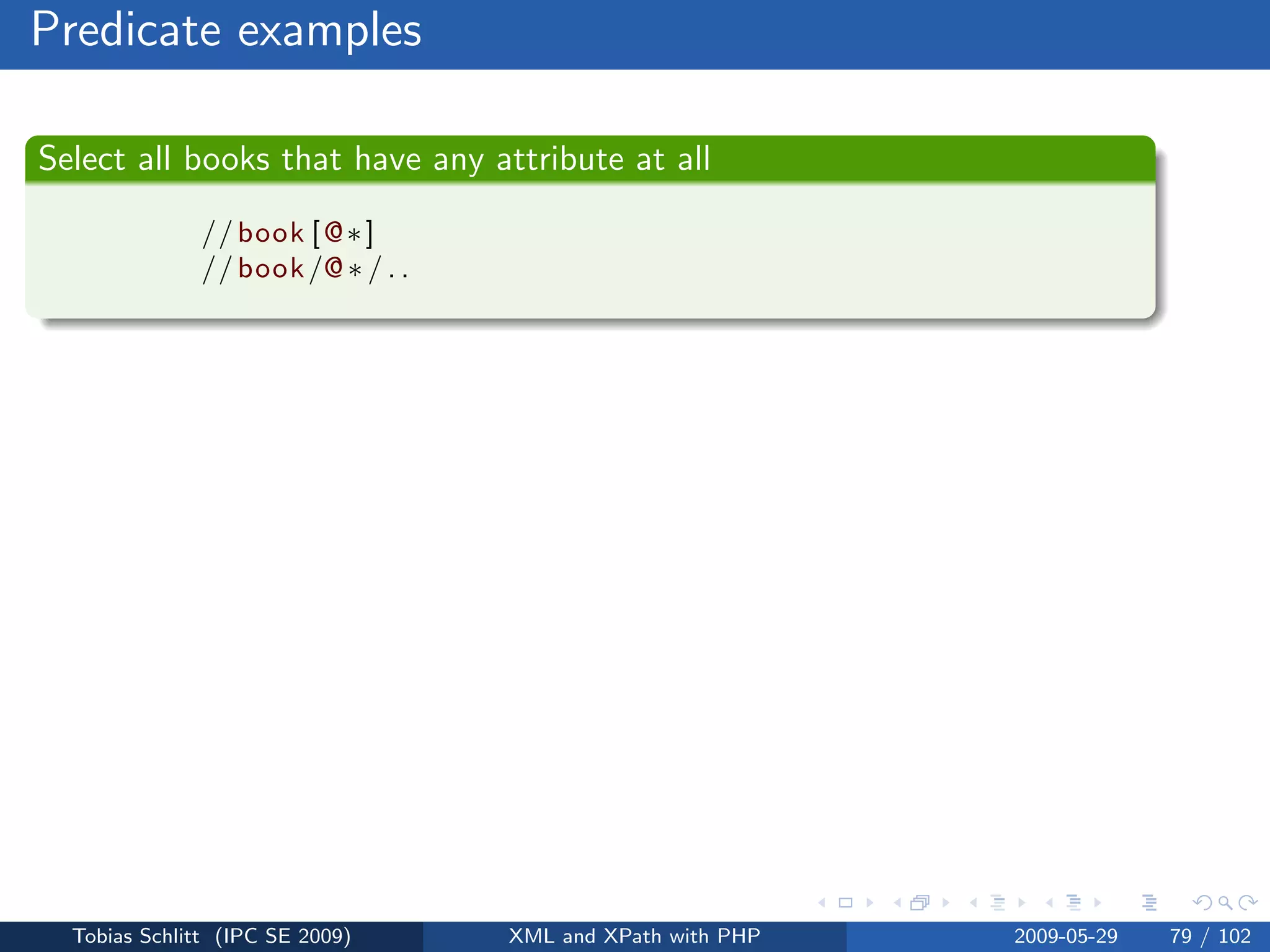The width and height of the screenshot is (1270, 952).
Task: Click the go-back curved arrow icon
Action: pyautogui.click(x=1202, y=903)
